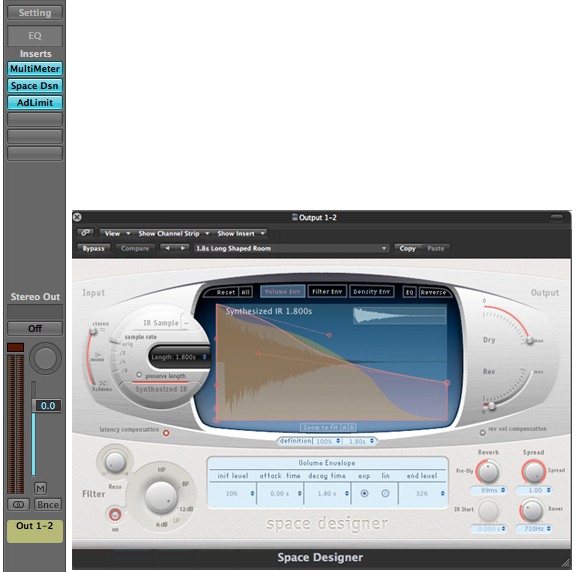Select Synthesized IR mode

point(161,389)
